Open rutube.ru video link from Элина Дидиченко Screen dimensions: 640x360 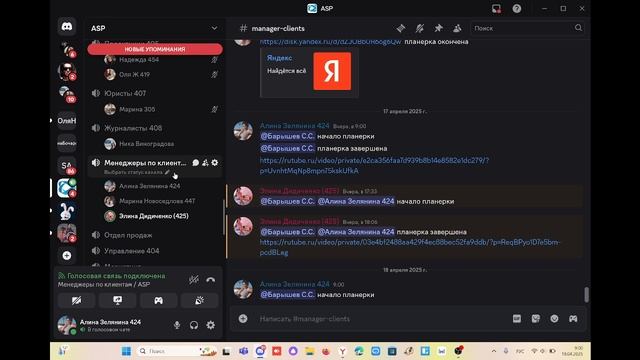(410, 247)
